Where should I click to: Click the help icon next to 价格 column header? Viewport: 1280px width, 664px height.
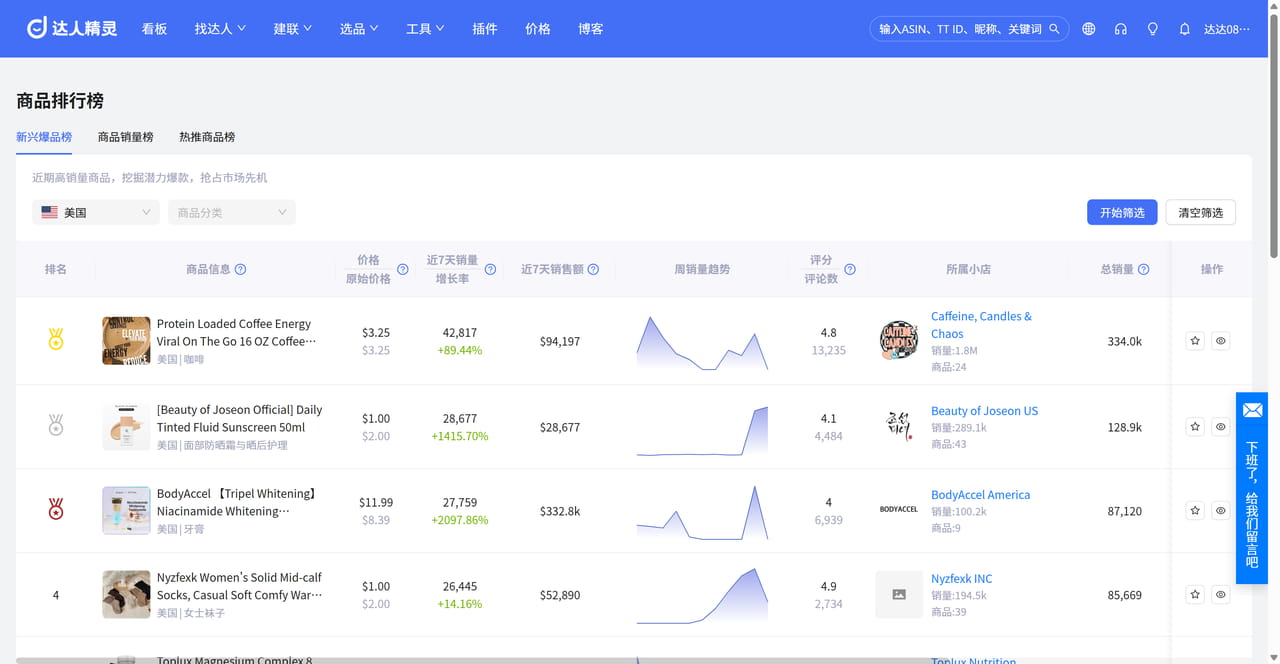click(x=402, y=269)
